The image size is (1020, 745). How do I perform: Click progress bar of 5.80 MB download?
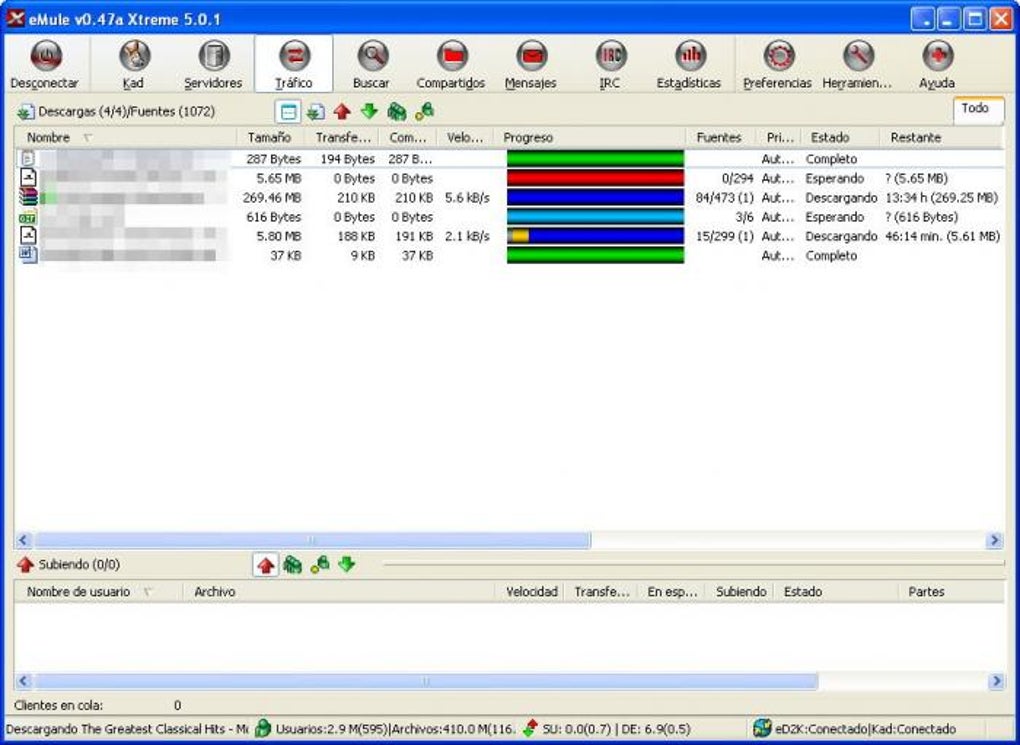coord(595,236)
